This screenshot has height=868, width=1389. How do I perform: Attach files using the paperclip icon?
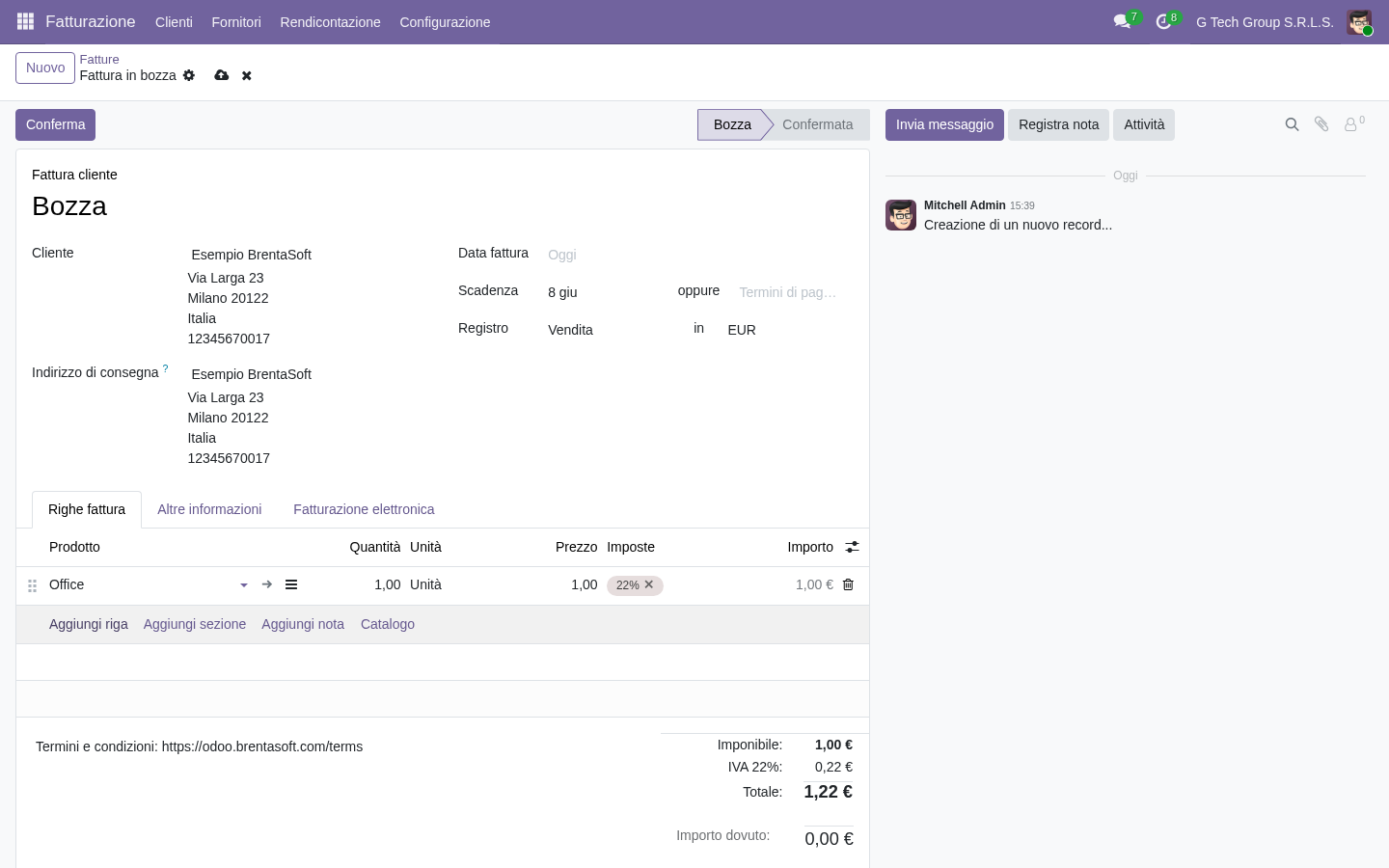1322,124
